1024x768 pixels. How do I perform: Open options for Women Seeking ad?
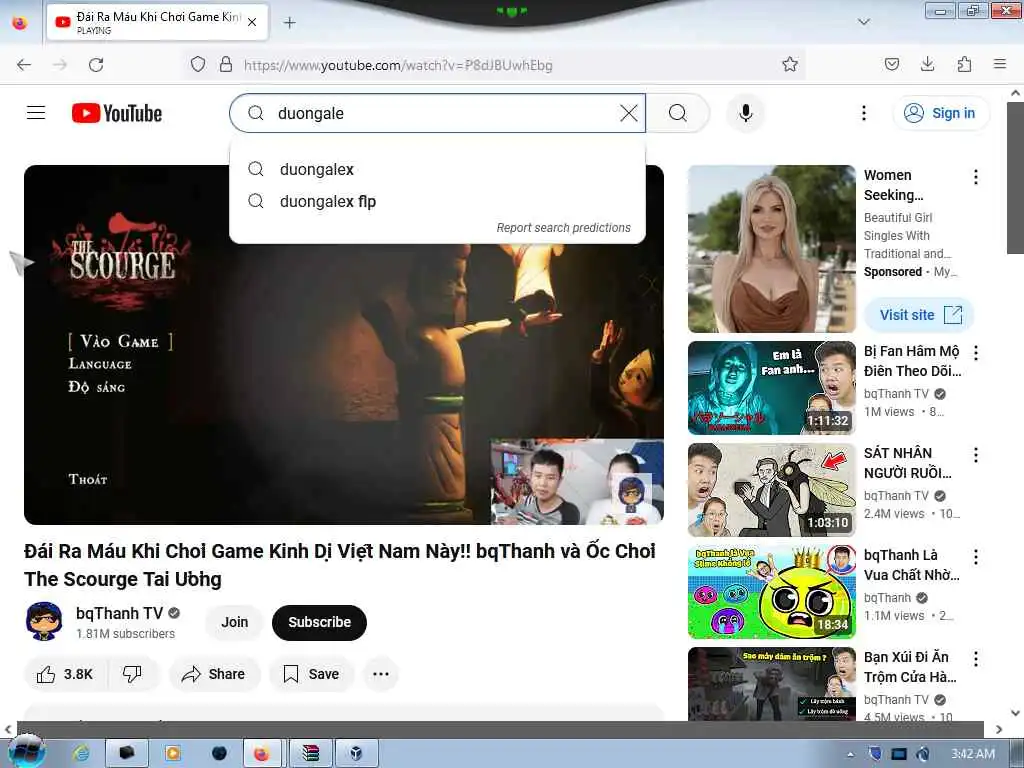point(975,177)
